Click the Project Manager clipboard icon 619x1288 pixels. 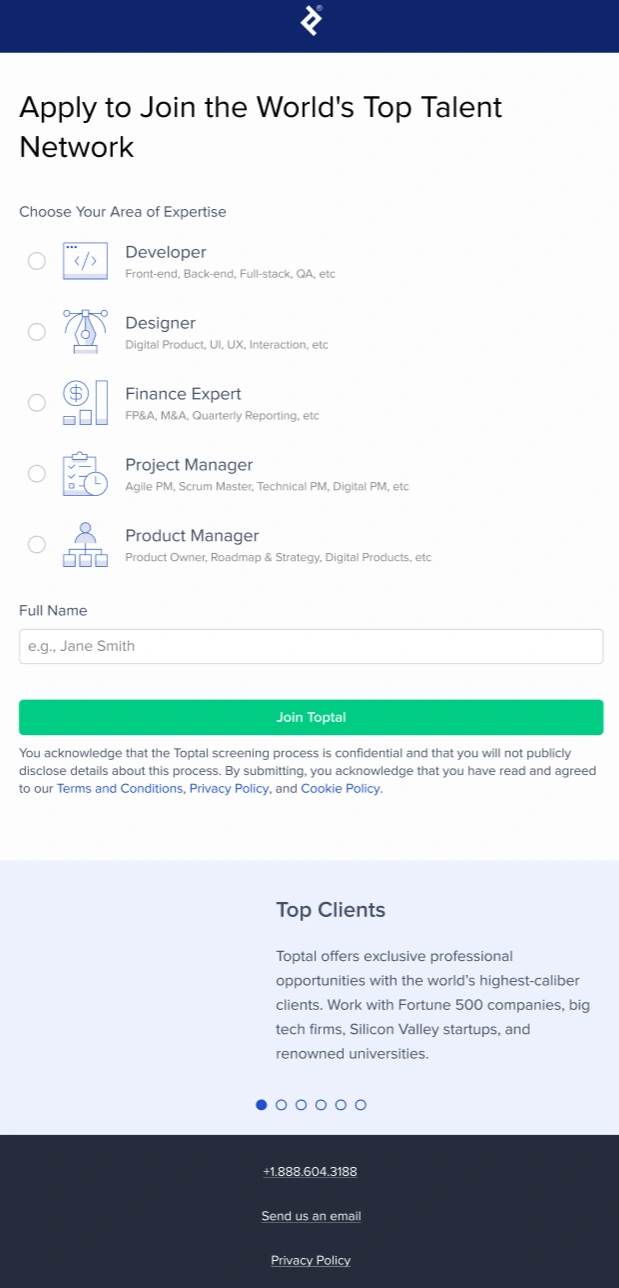click(x=85, y=473)
